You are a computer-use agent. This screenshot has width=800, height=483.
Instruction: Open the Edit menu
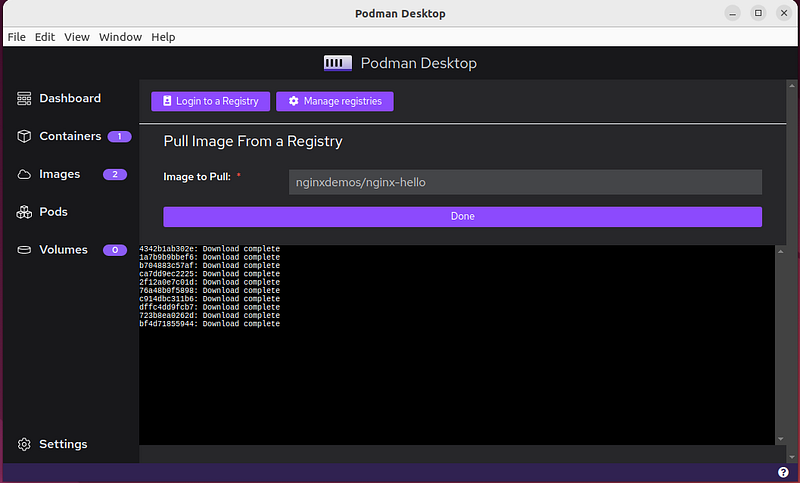pos(45,37)
